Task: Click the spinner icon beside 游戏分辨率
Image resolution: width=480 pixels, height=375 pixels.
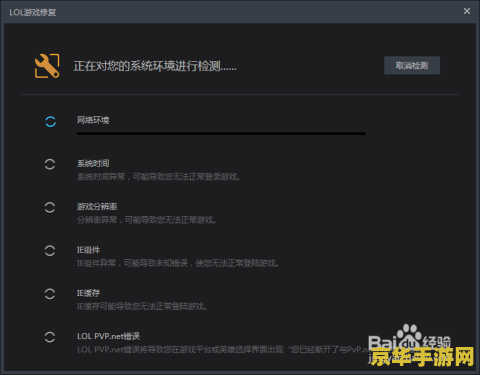Action: pos(50,207)
